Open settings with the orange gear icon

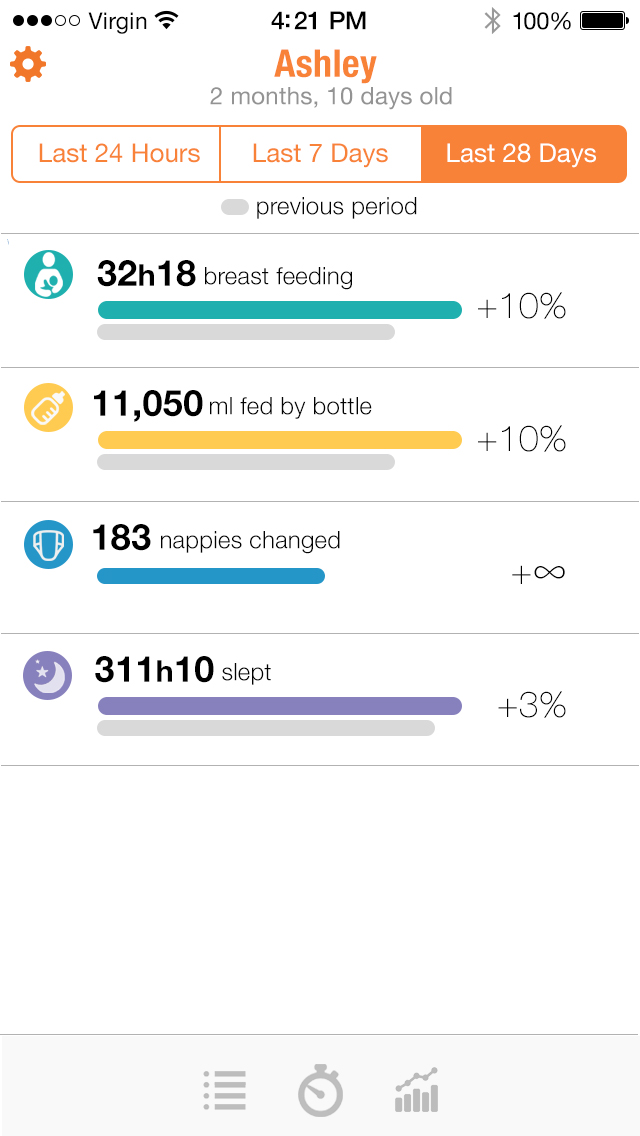[28, 65]
